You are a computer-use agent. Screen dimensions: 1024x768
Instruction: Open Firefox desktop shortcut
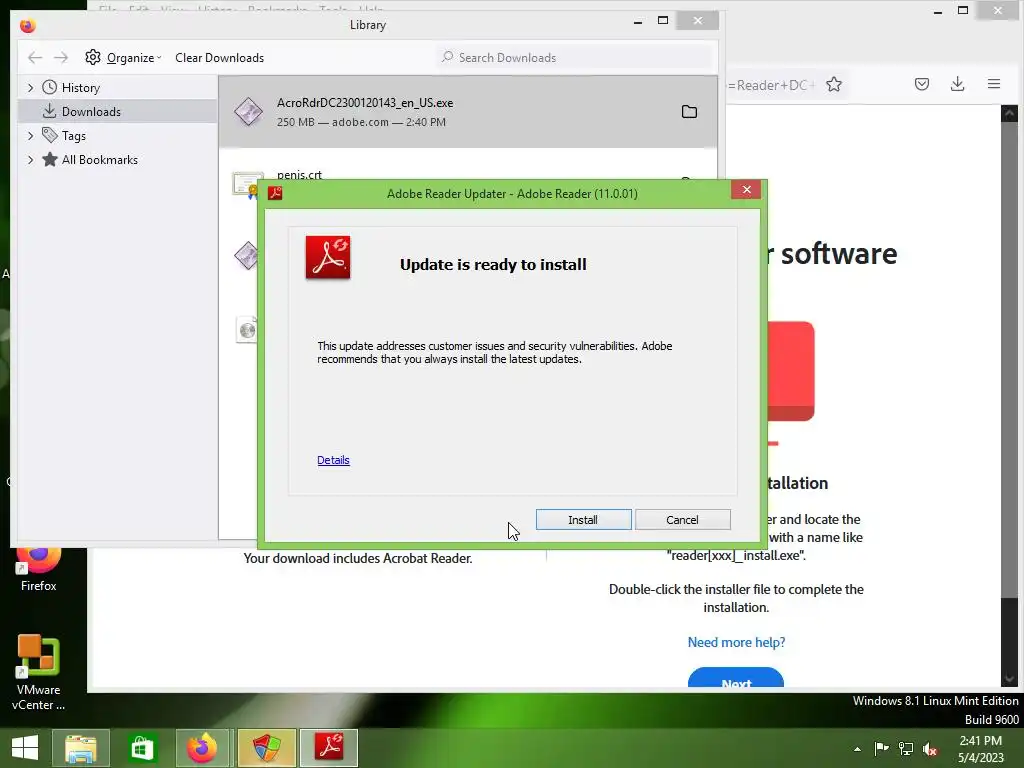click(x=38, y=568)
